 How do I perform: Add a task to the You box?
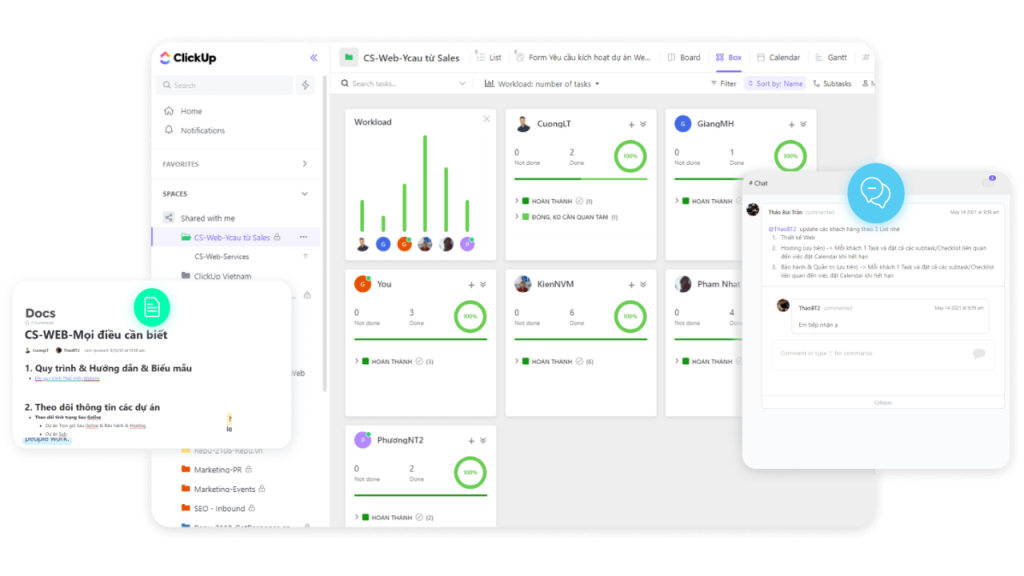pyautogui.click(x=472, y=285)
